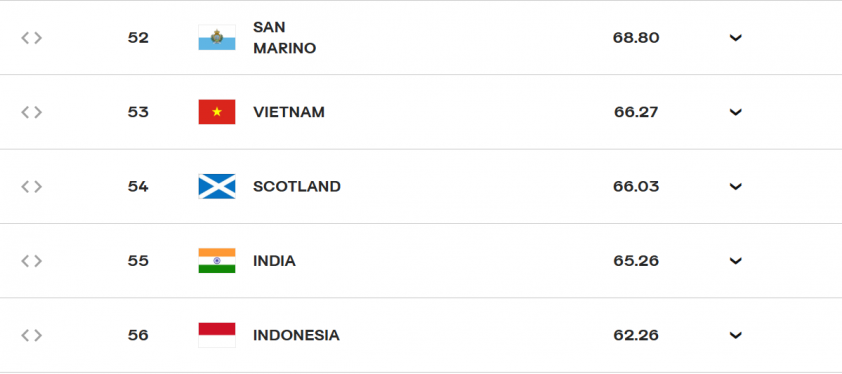Click the Indonesia flag icon
This screenshot has height=374, width=842.
pyautogui.click(x=217, y=335)
